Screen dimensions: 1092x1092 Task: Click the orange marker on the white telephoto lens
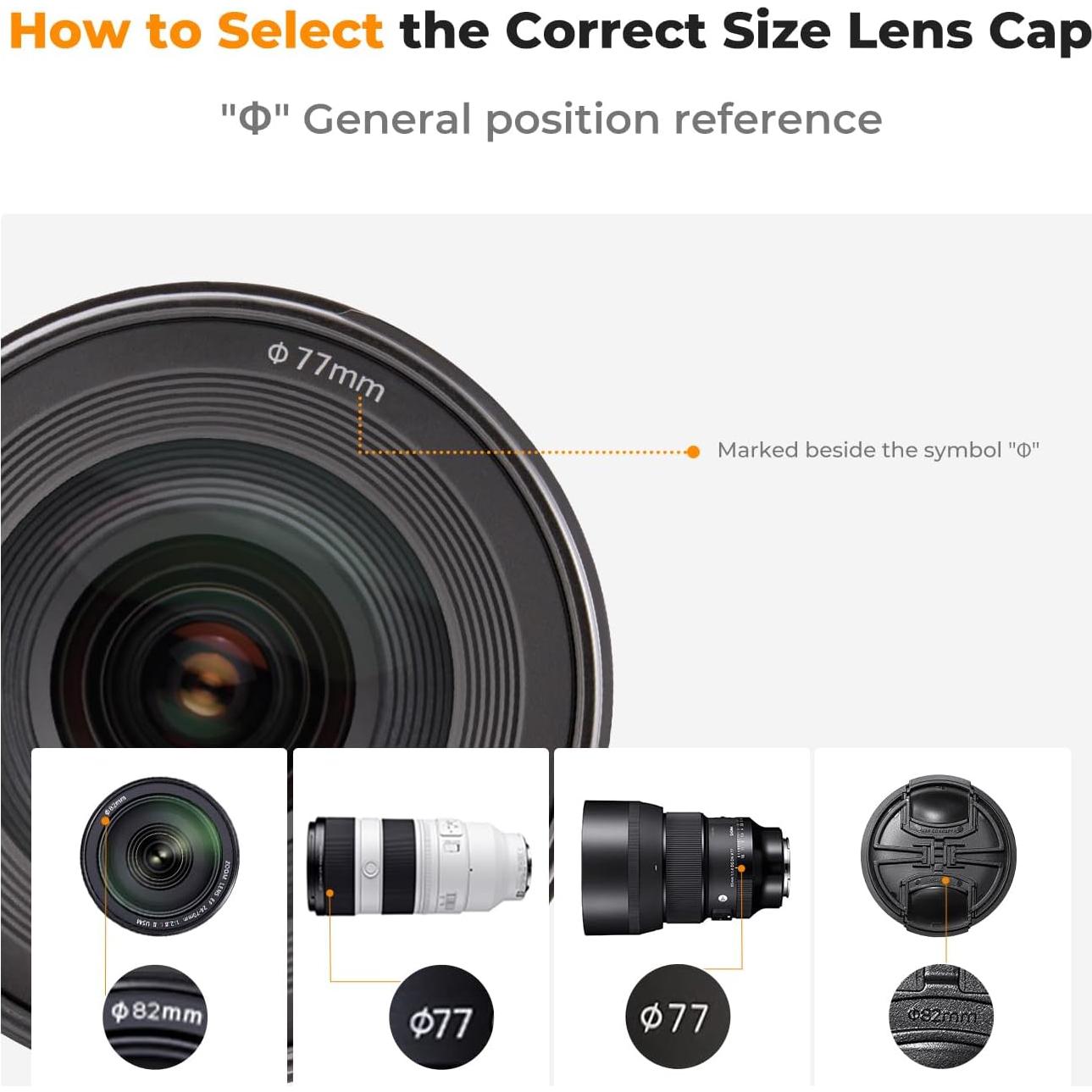tap(330, 893)
